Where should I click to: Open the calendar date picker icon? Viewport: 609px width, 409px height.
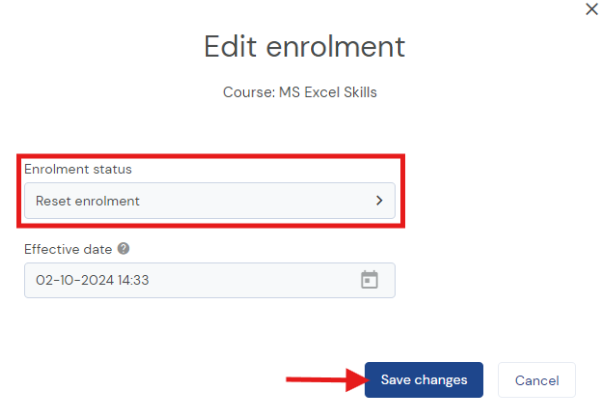click(369, 280)
